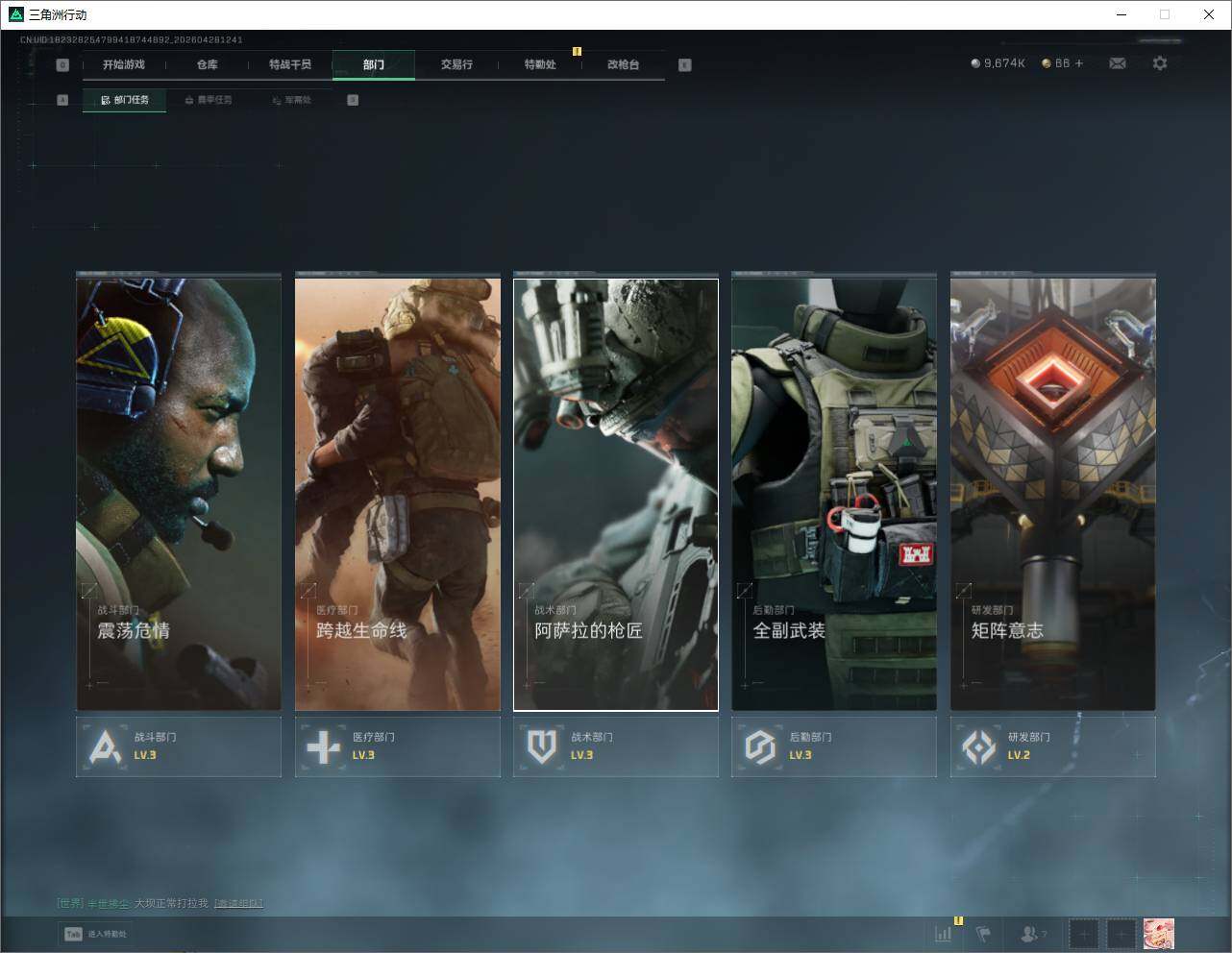Click the 战斗部门 LV.3 department button

click(179, 746)
